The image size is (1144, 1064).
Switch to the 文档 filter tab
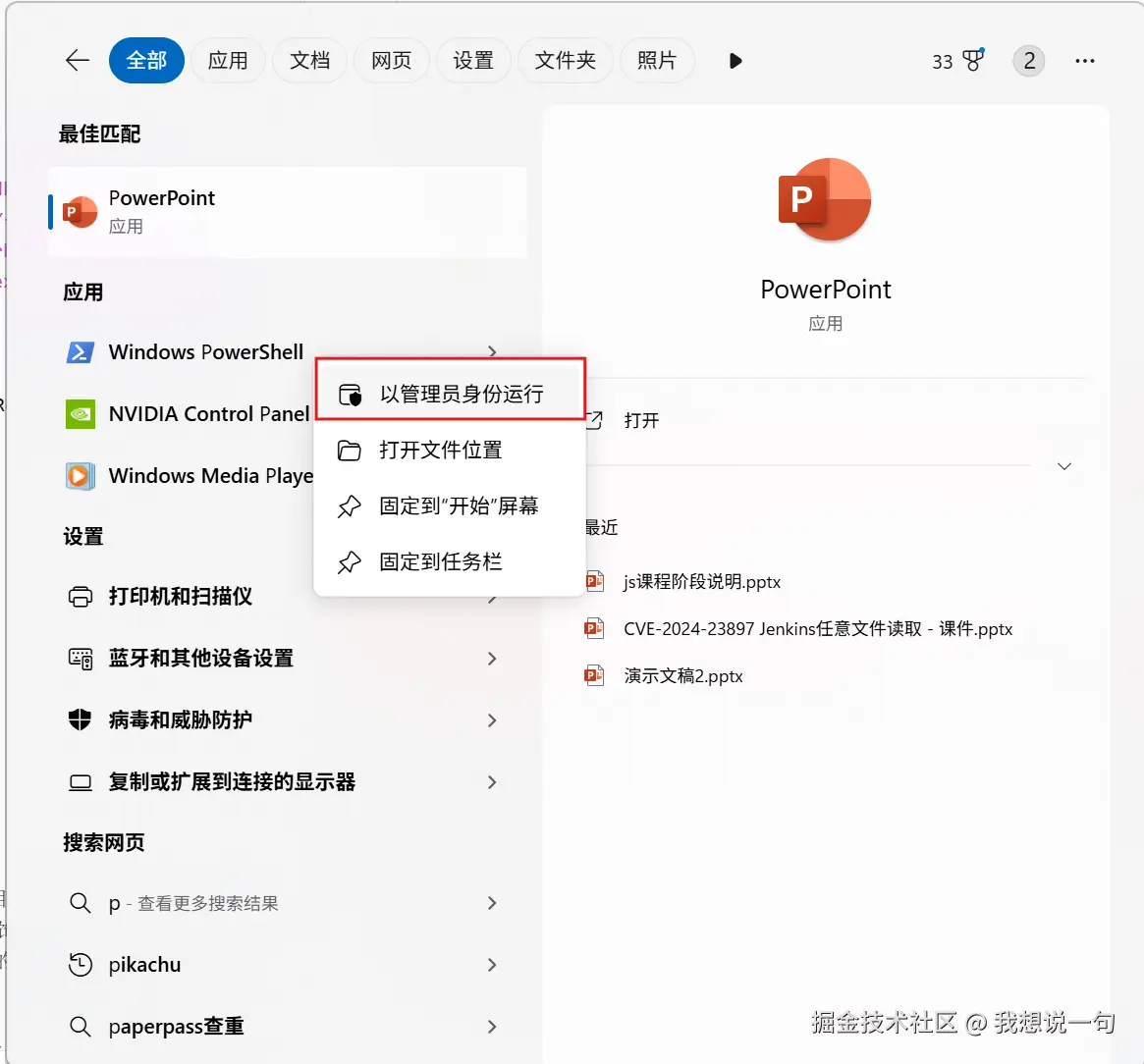309,61
